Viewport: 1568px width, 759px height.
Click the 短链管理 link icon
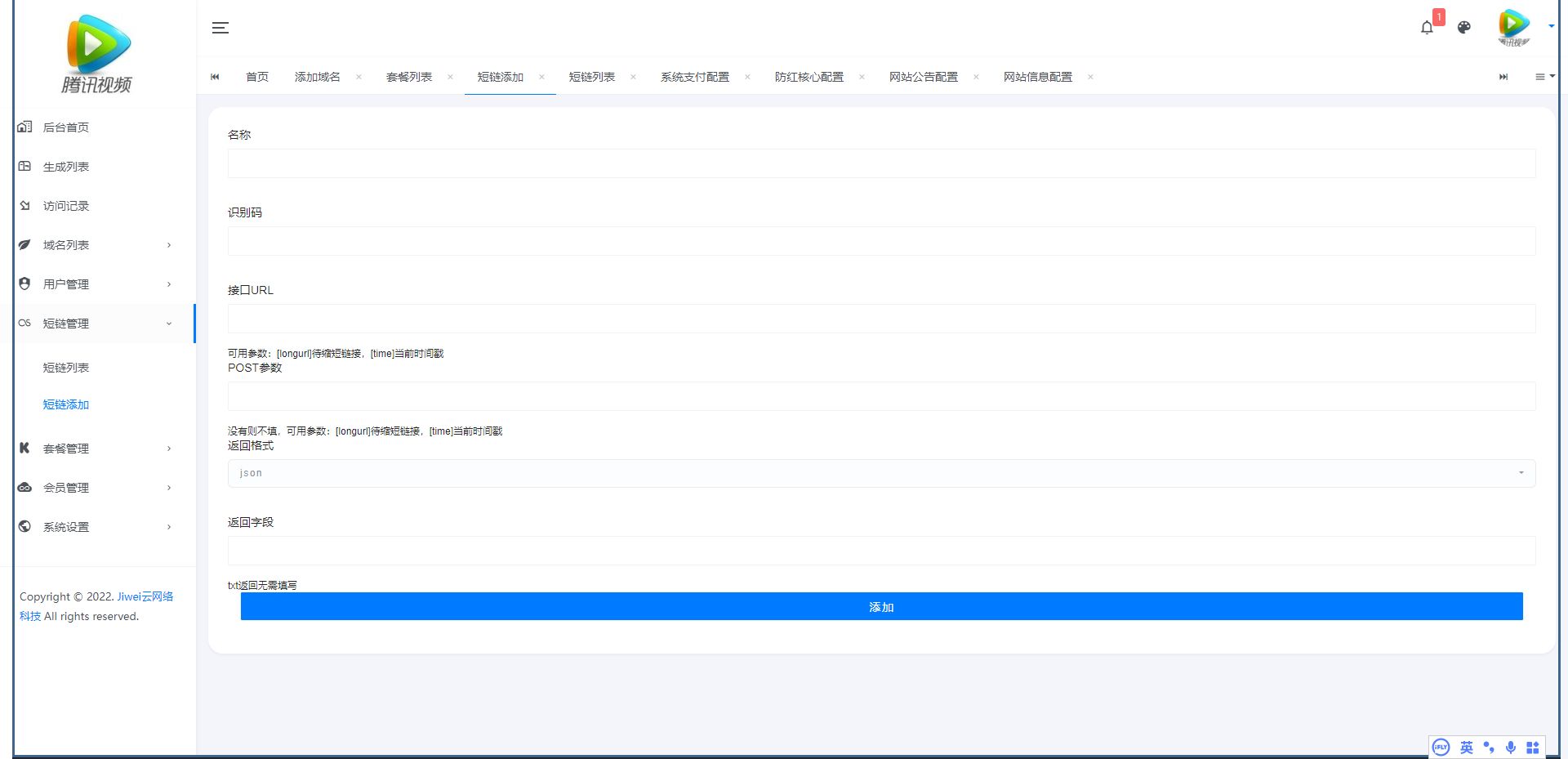24,323
